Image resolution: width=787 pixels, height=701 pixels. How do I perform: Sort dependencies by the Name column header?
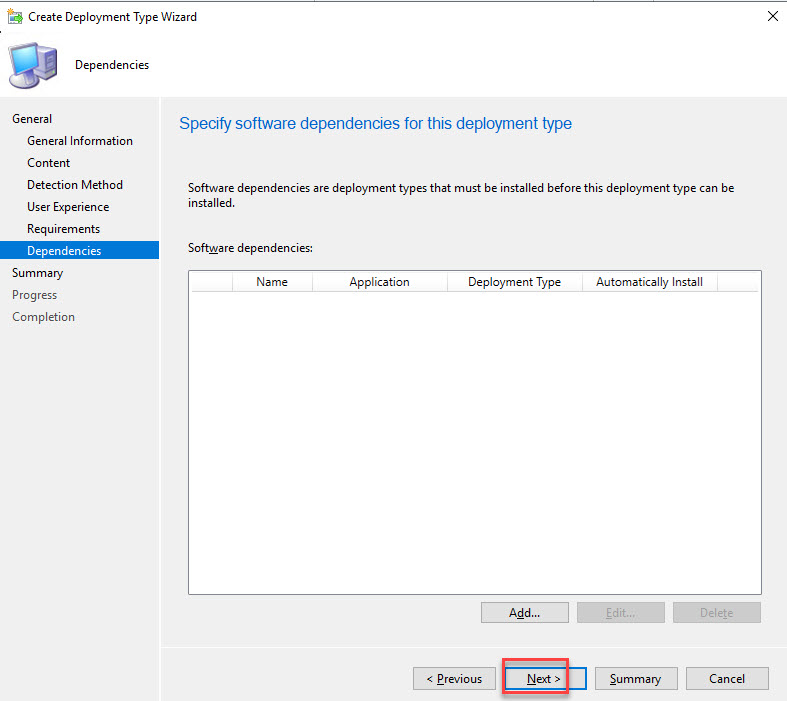coord(272,282)
